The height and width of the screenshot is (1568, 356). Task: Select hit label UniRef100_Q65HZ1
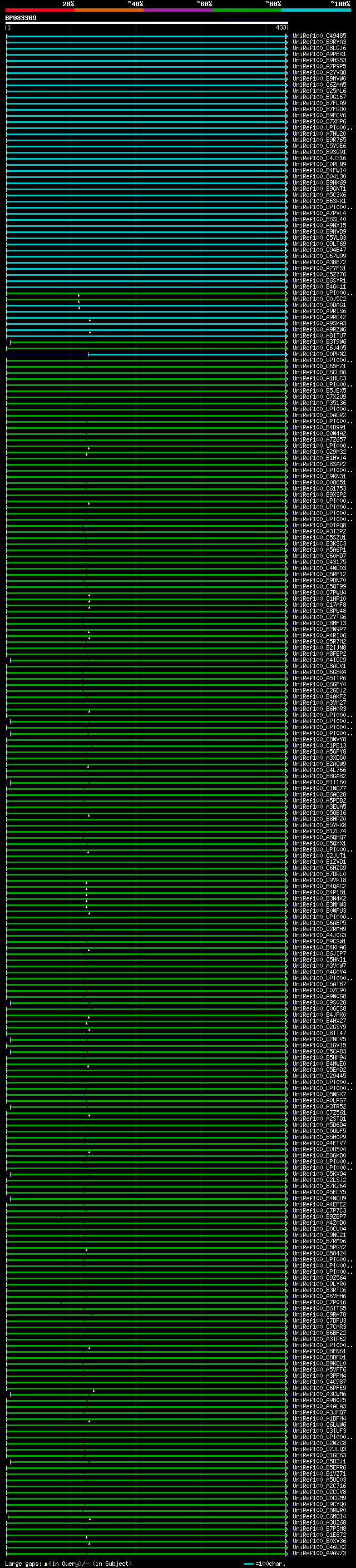coord(319,367)
